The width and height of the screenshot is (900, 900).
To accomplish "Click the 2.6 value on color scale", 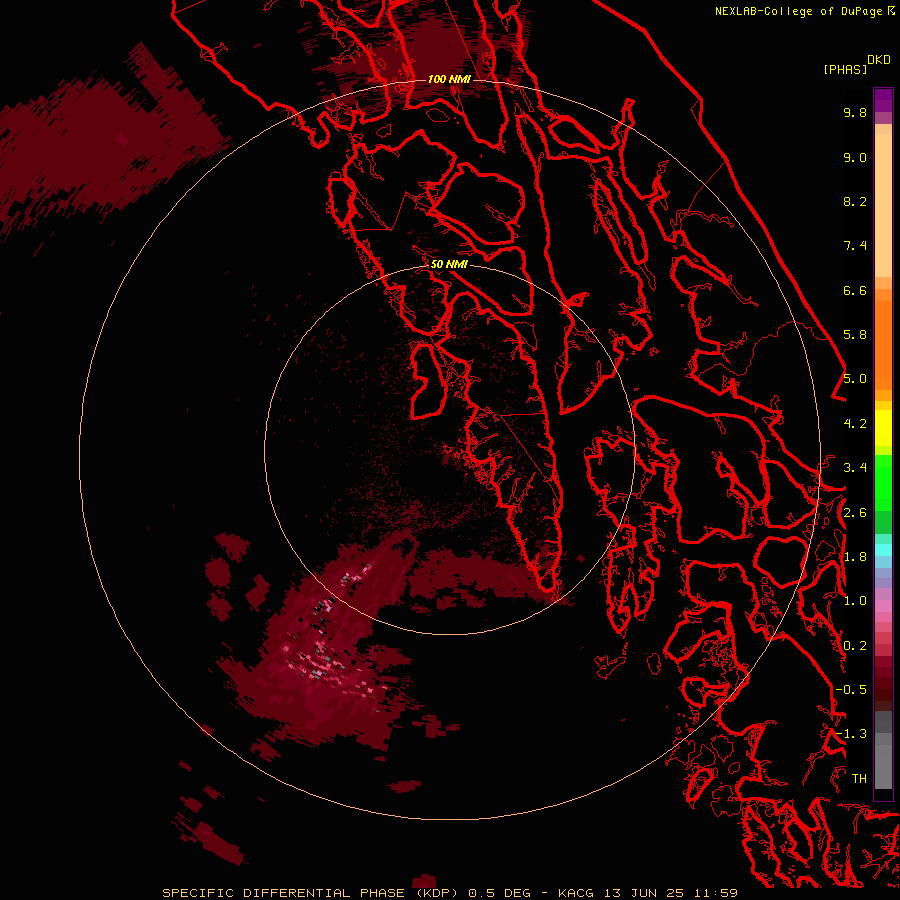I will (x=855, y=512).
